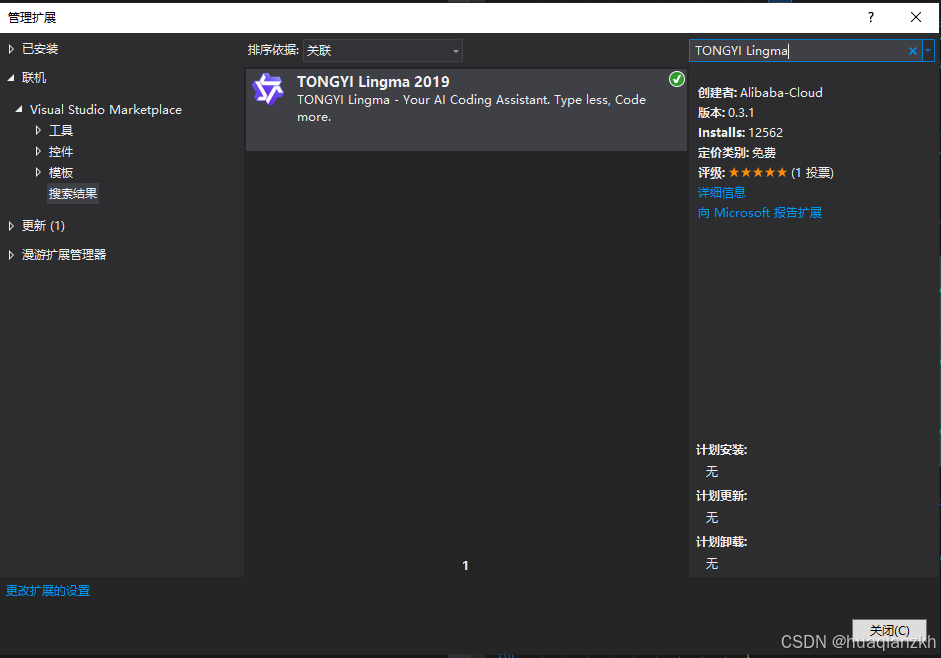Viewport: 941px width, 658px height.
Task: Click the TONGYI Lingma extension logo icon
Action: [268, 89]
